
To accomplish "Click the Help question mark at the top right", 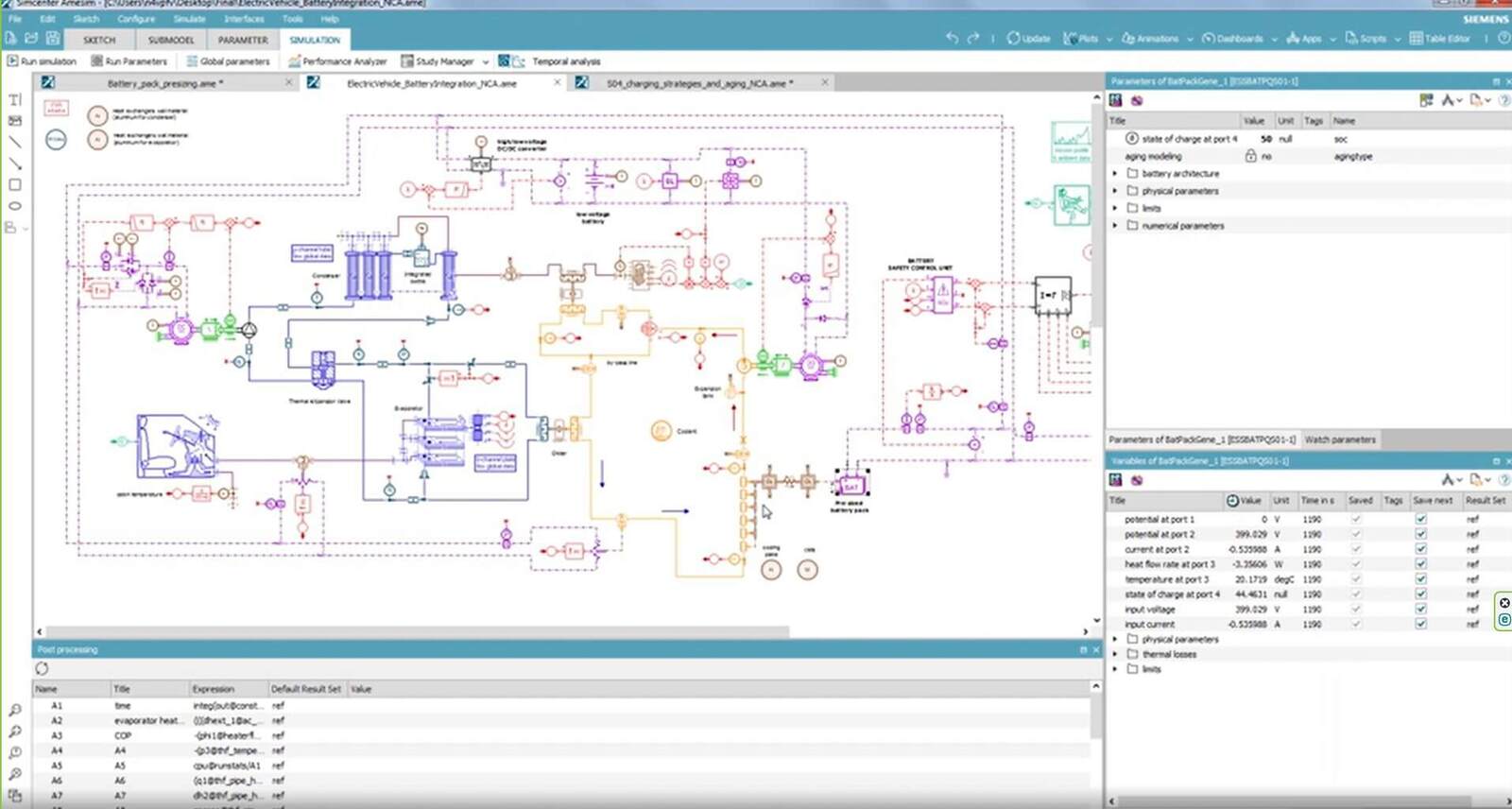I will (1504, 39).
